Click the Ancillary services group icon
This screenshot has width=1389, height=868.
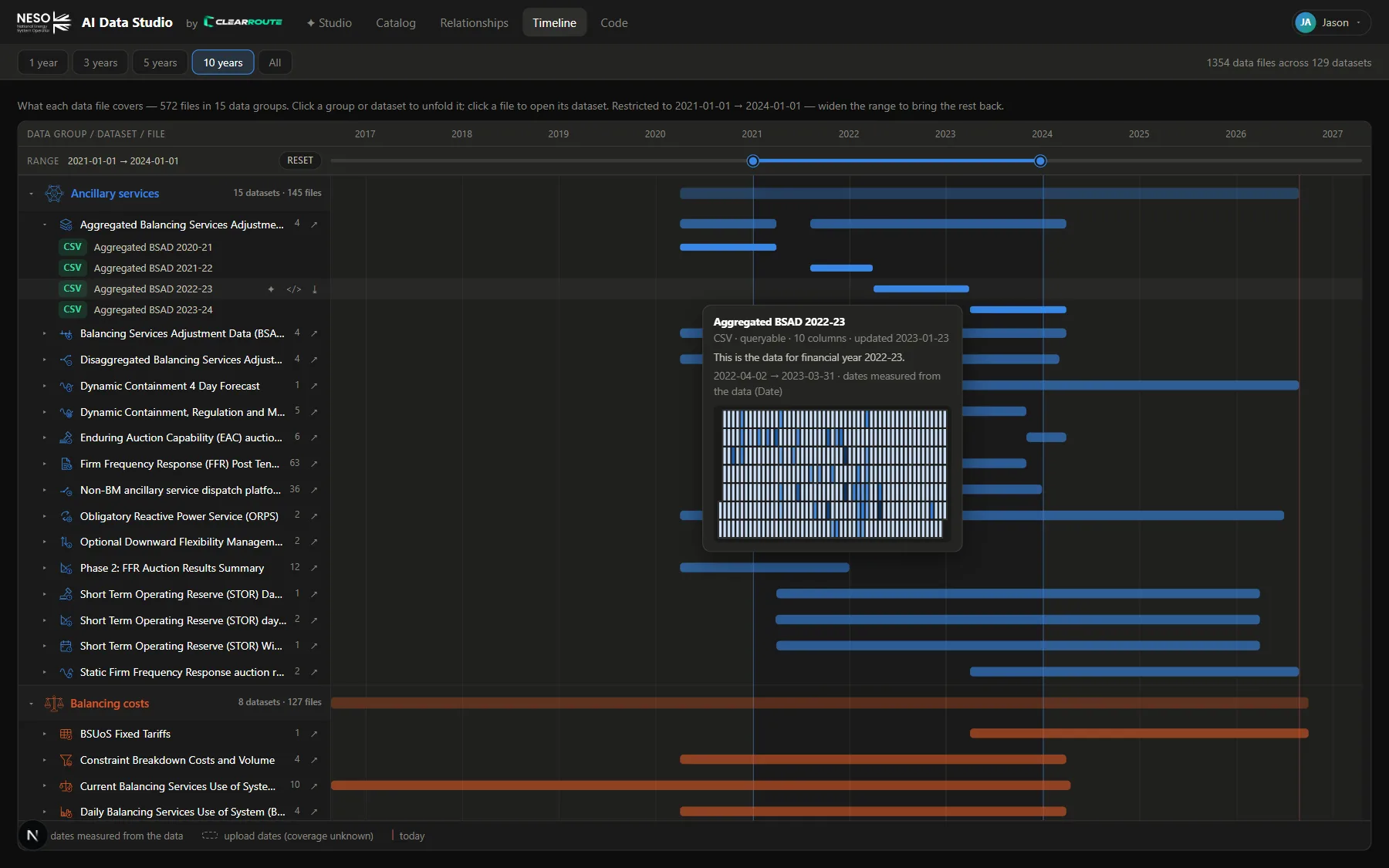pos(54,194)
